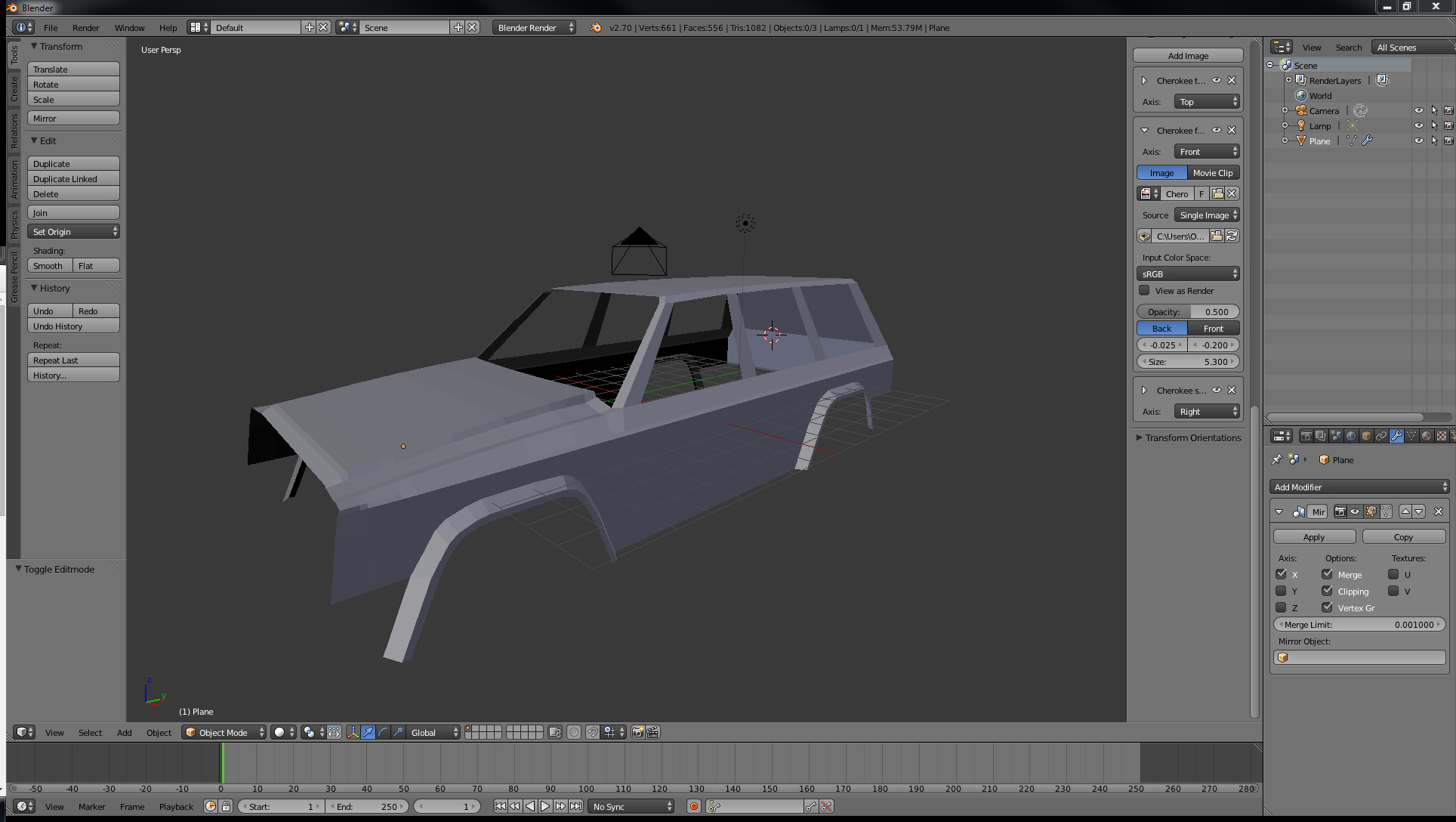Viewport: 1456px width, 822px height.
Task: Enable the rotate manipulator arc icon
Action: pos(383,732)
